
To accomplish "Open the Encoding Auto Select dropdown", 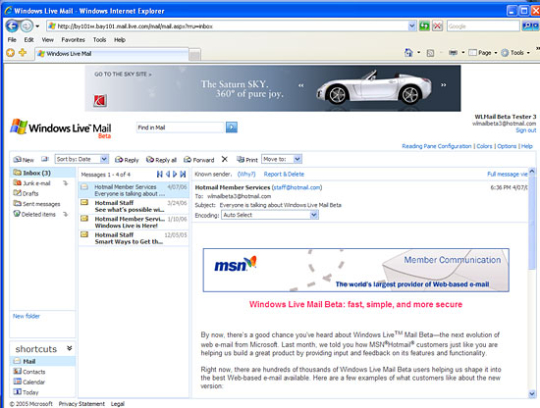I will (x=270, y=215).
